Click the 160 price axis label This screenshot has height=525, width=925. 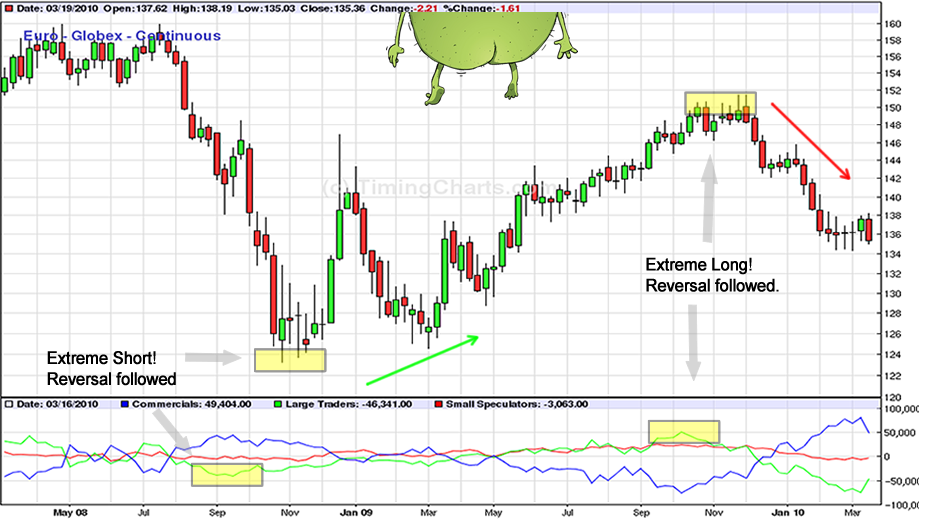893,24
